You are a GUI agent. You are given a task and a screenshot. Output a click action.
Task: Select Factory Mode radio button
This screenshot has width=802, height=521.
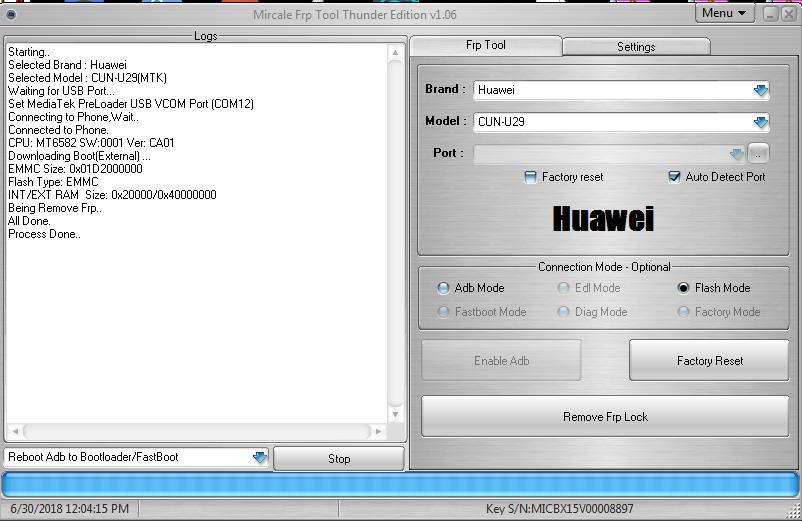pyautogui.click(x=683, y=312)
